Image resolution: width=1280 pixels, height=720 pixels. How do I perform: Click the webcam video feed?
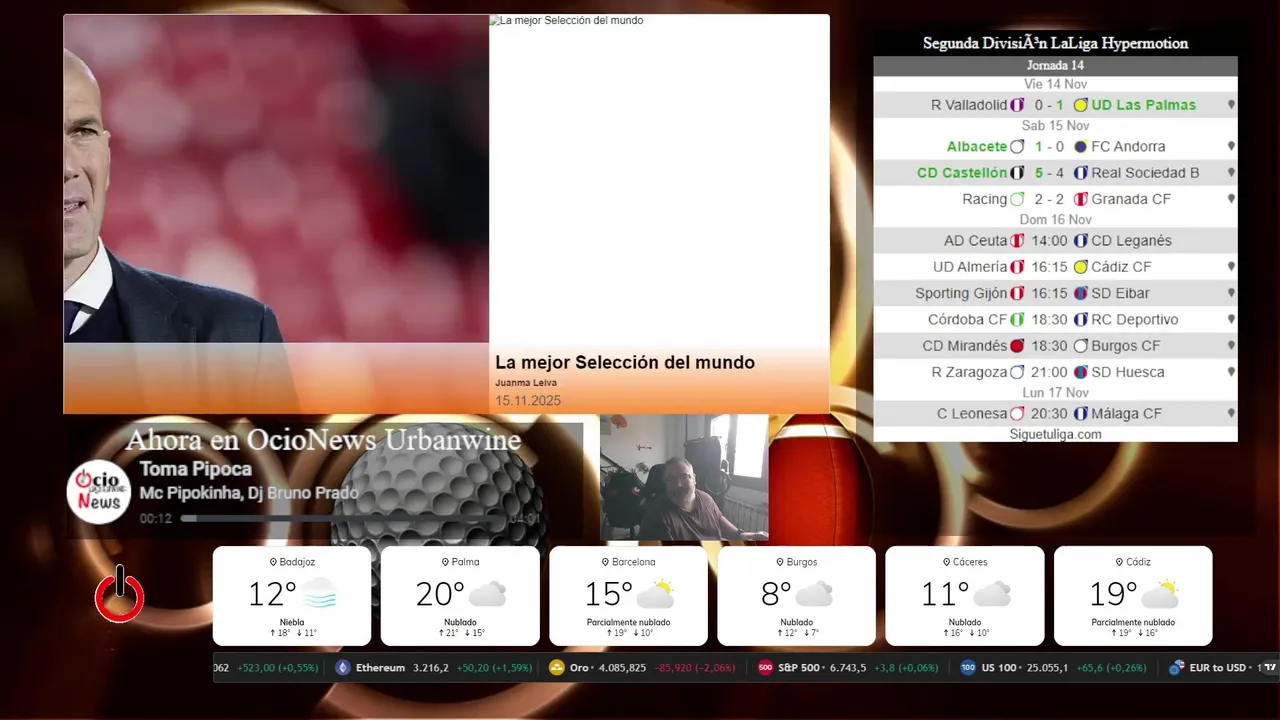684,477
